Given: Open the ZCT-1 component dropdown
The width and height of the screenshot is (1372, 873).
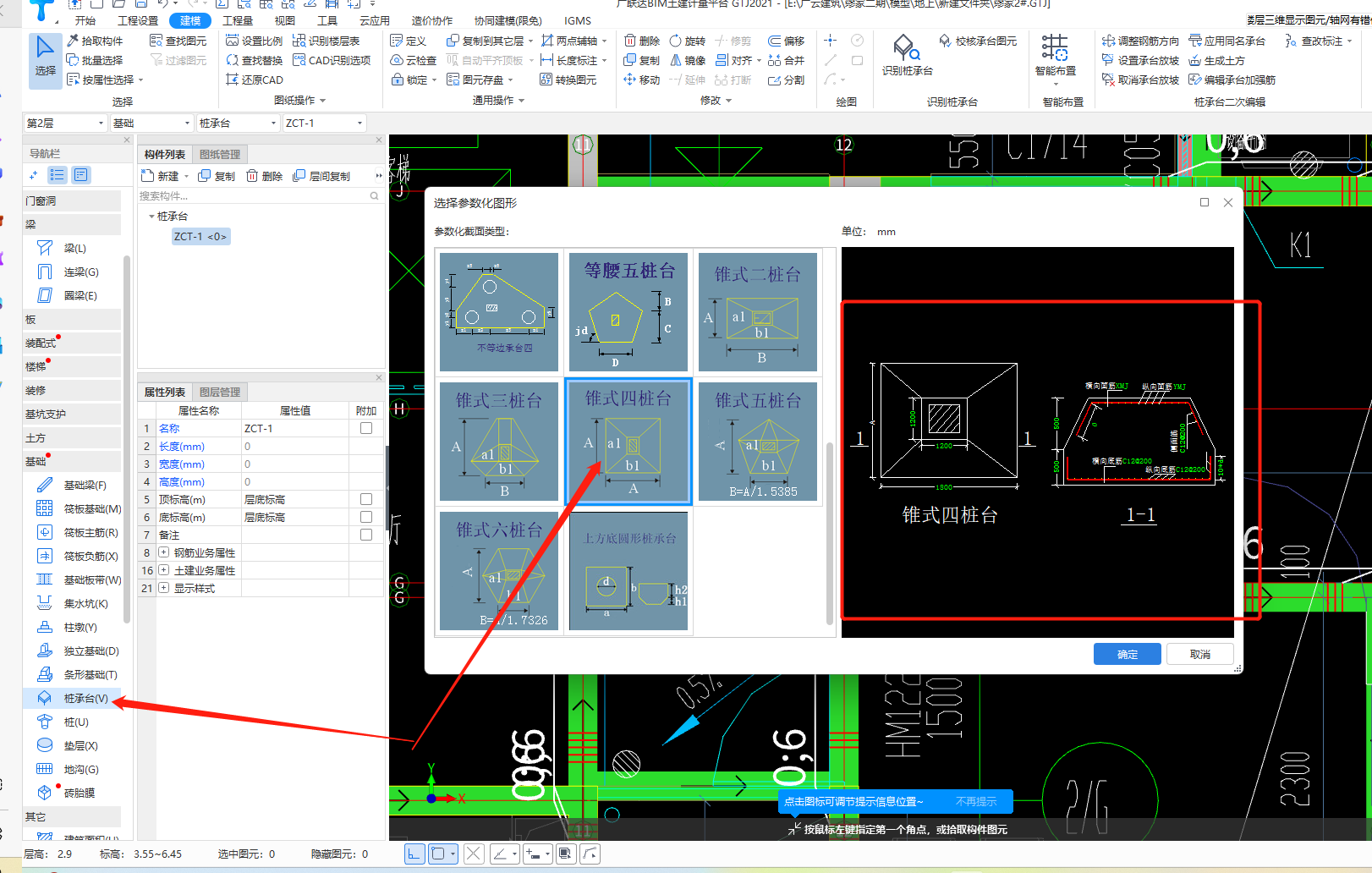Looking at the screenshot, I should [x=324, y=123].
